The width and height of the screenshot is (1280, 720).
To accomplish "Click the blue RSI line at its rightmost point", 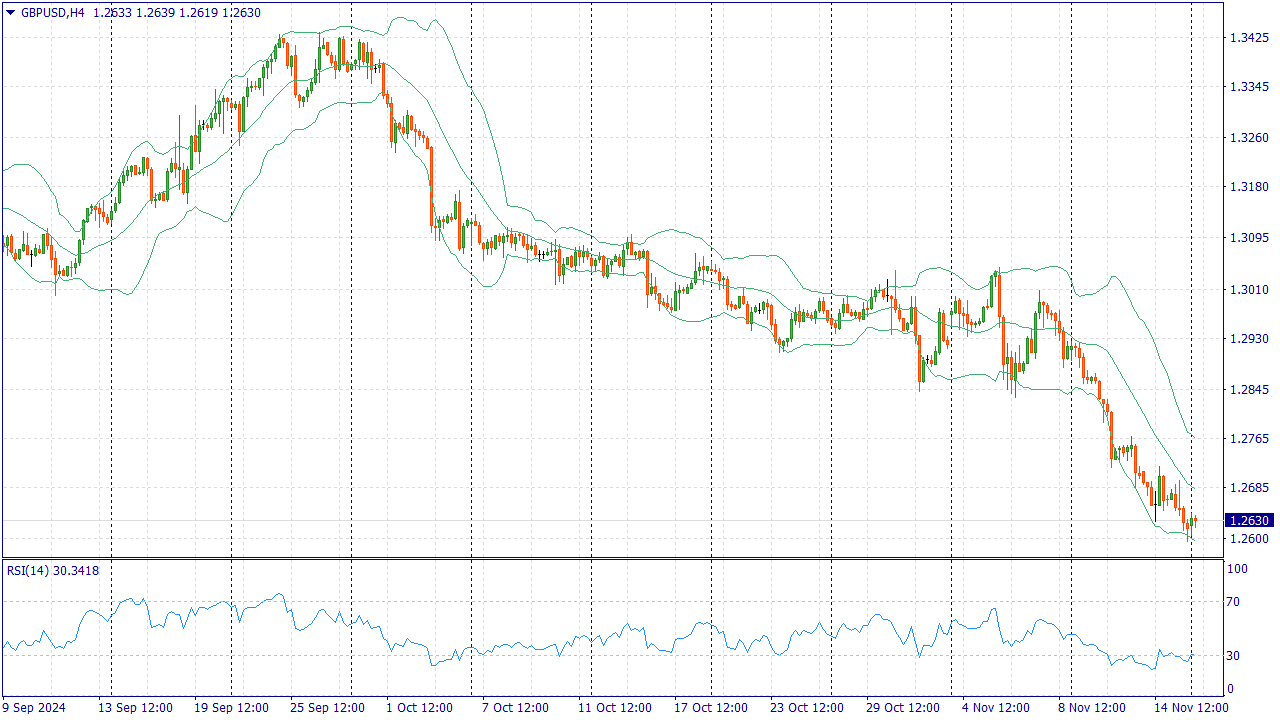I will click(x=1194, y=655).
